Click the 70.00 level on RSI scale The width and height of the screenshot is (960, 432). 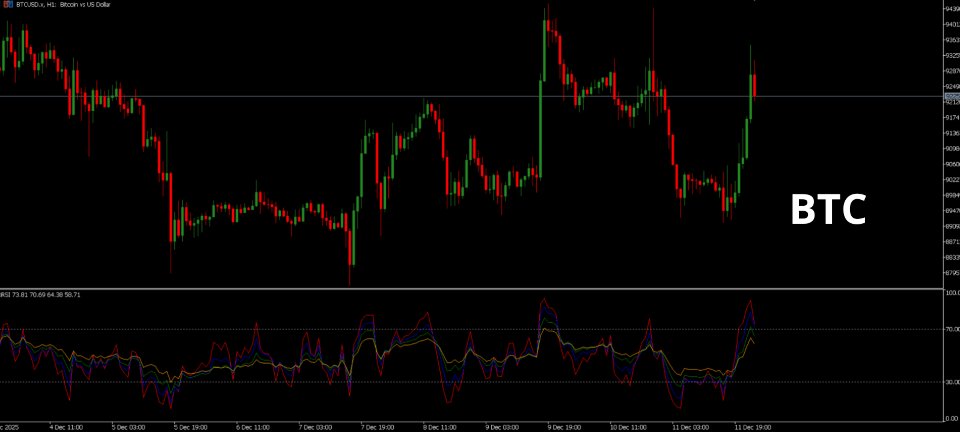tap(952, 329)
